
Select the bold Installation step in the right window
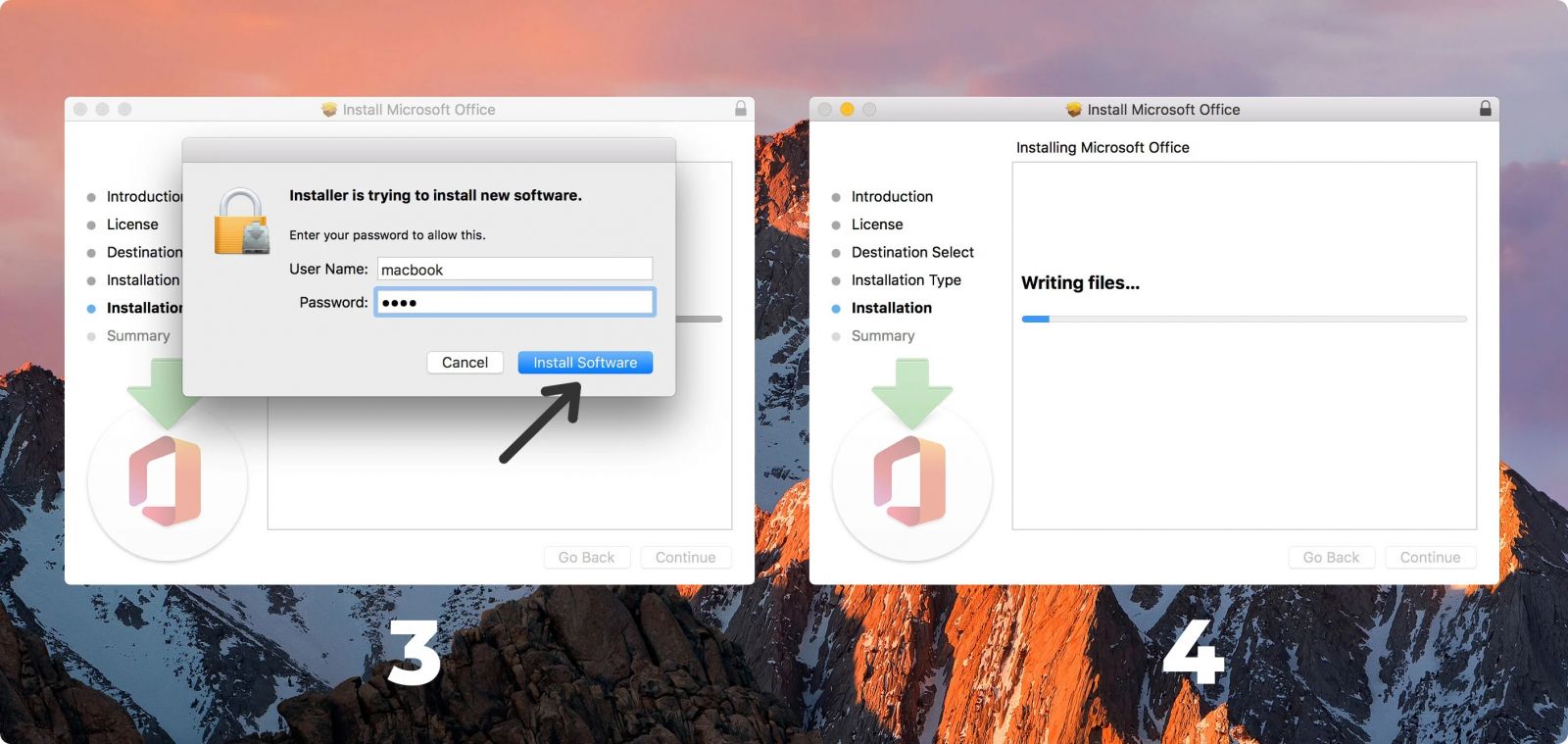click(892, 308)
